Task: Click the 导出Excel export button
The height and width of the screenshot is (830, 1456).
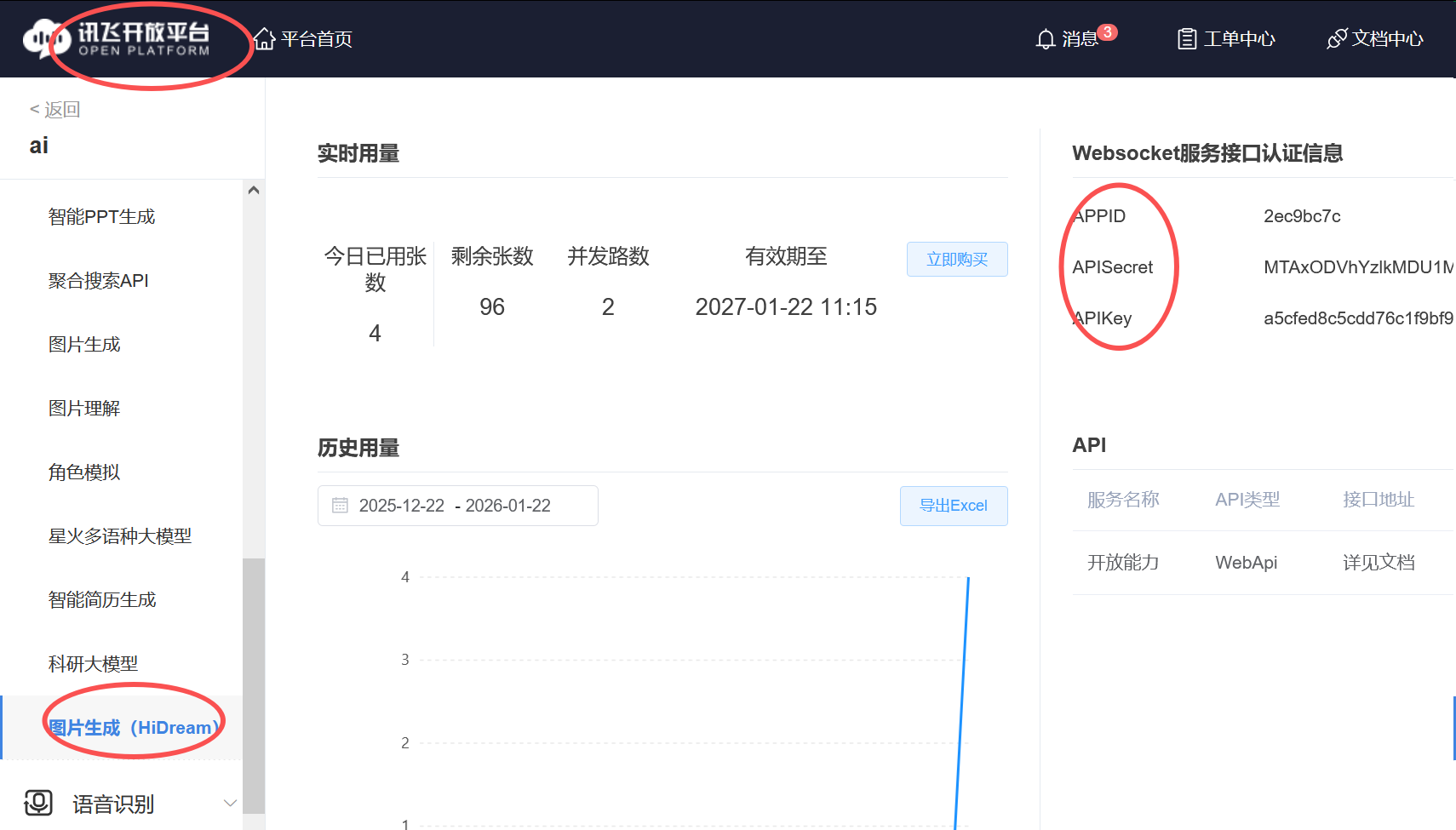Action: click(x=954, y=506)
